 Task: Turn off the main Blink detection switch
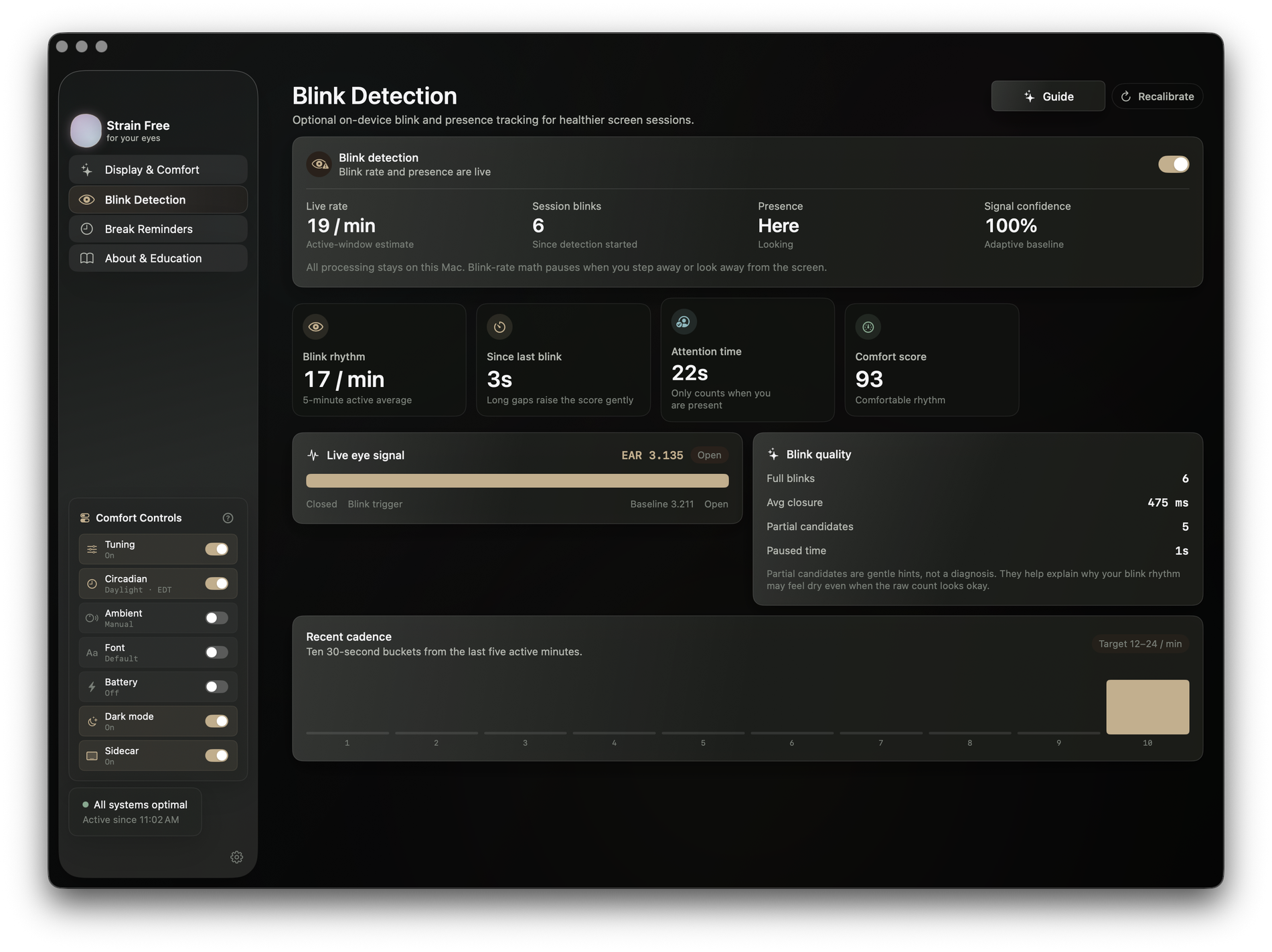[1174, 164]
